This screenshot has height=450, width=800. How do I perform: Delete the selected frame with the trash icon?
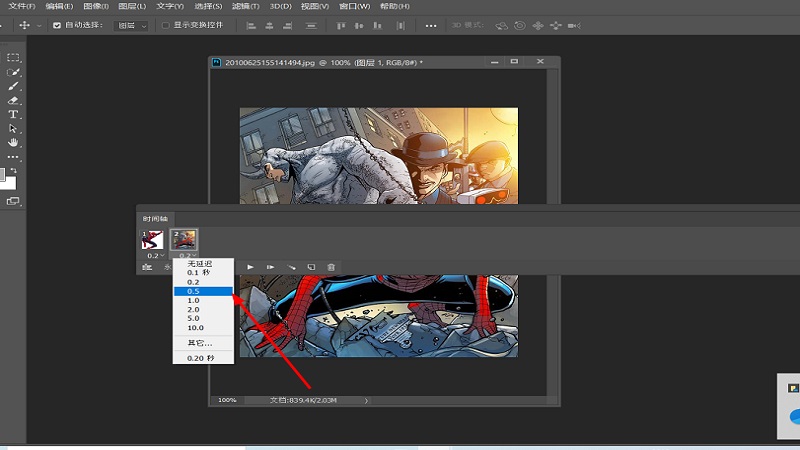[331, 267]
